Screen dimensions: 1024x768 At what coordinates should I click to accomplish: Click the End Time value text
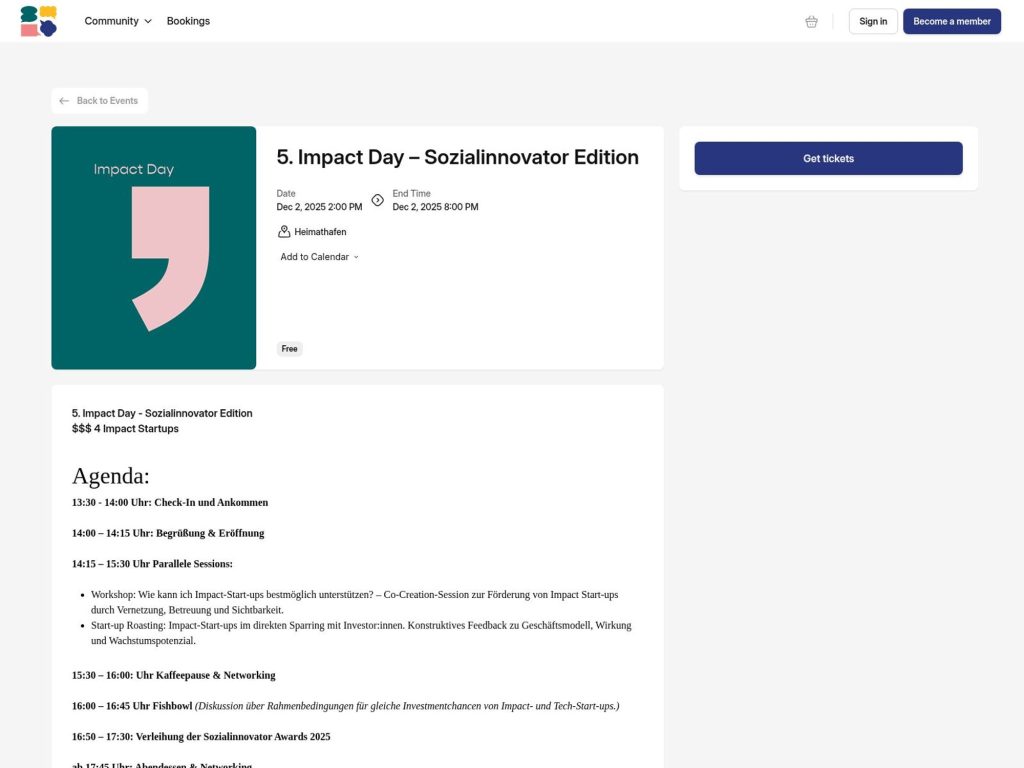pos(434,207)
